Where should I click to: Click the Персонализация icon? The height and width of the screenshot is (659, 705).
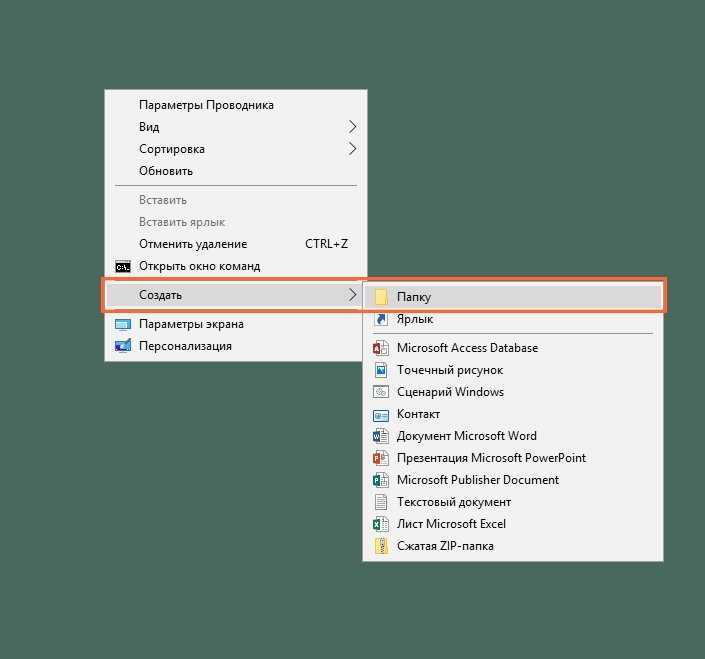123,346
